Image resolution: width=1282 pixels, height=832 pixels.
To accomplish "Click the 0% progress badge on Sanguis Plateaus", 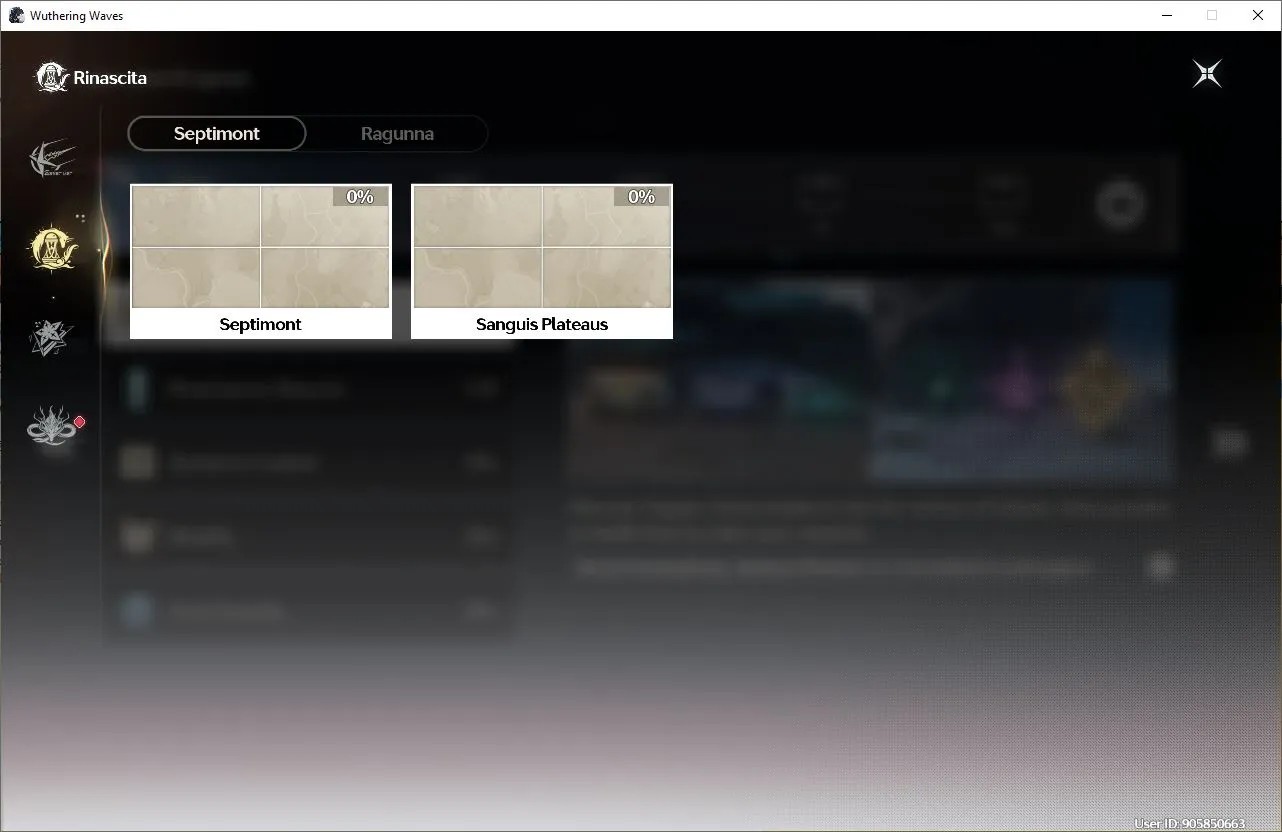I will tap(641, 197).
